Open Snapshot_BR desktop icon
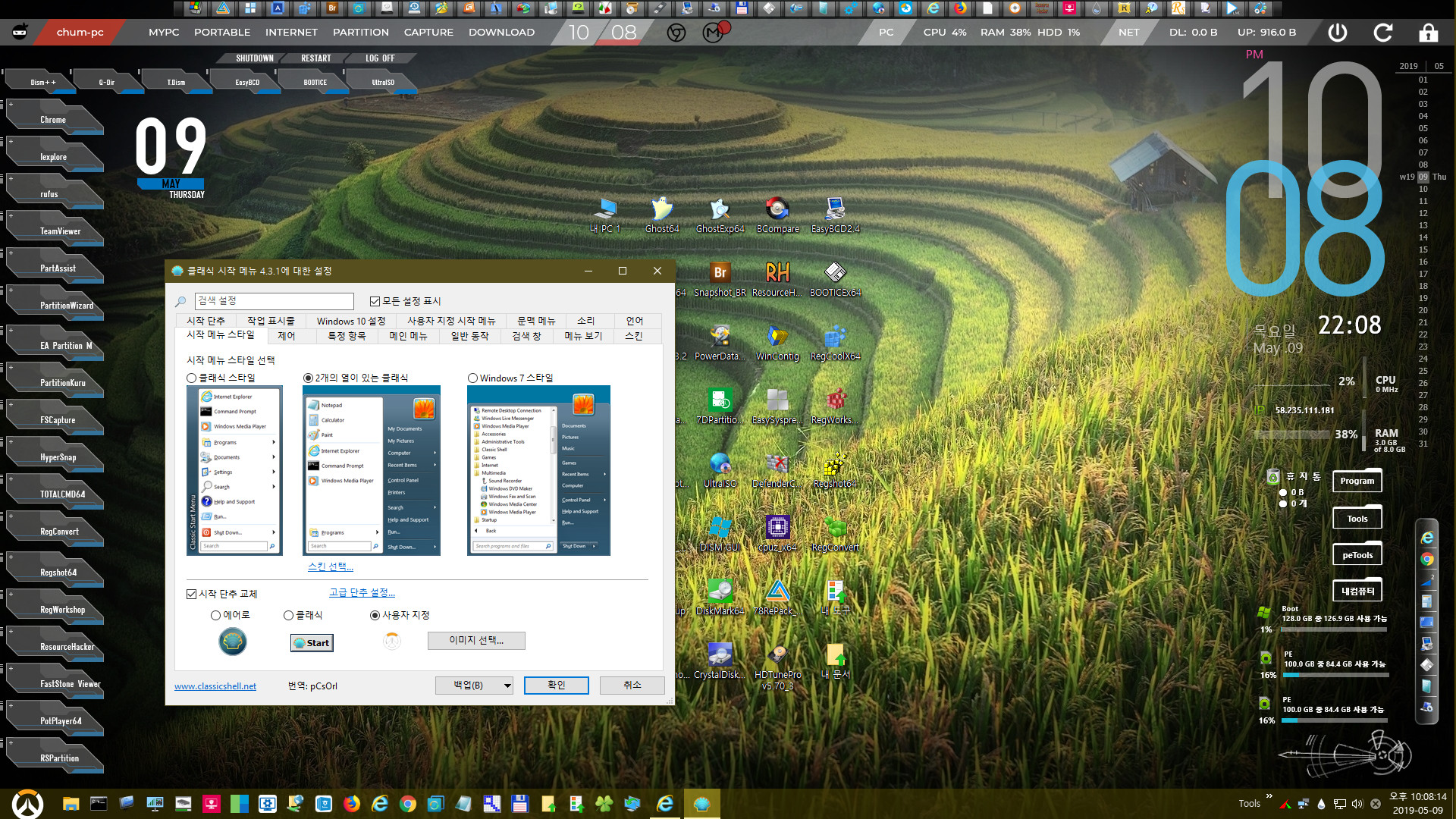This screenshot has width=1456, height=819. (720, 278)
